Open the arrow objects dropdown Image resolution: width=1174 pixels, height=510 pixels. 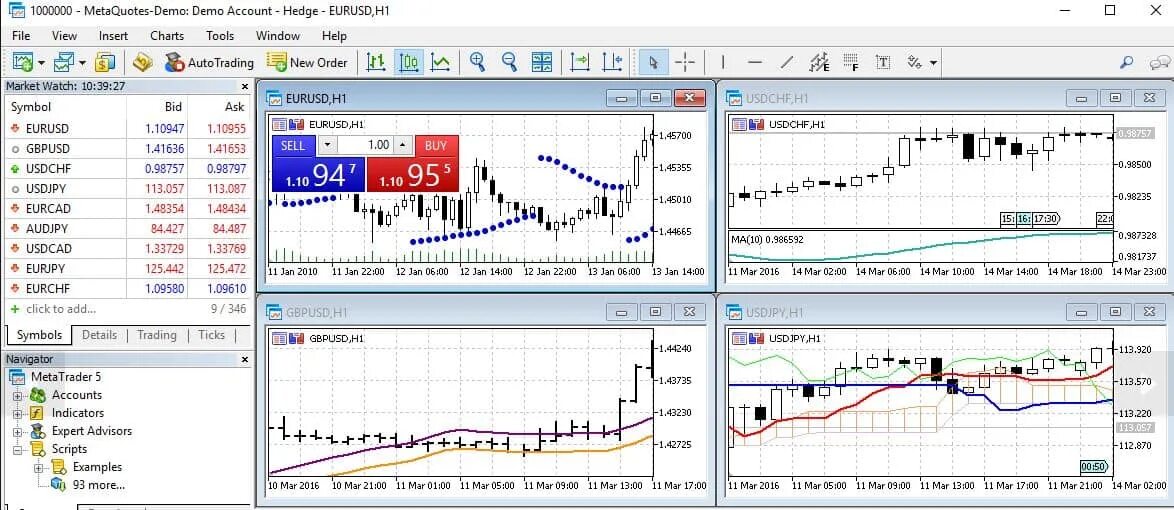point(934,63)
